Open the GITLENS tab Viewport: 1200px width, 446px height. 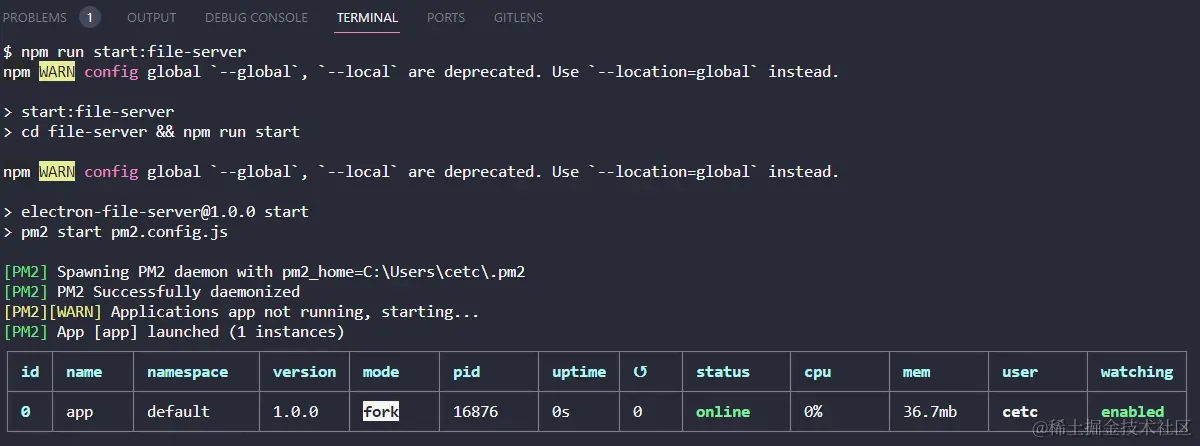(x=520, y=18)
